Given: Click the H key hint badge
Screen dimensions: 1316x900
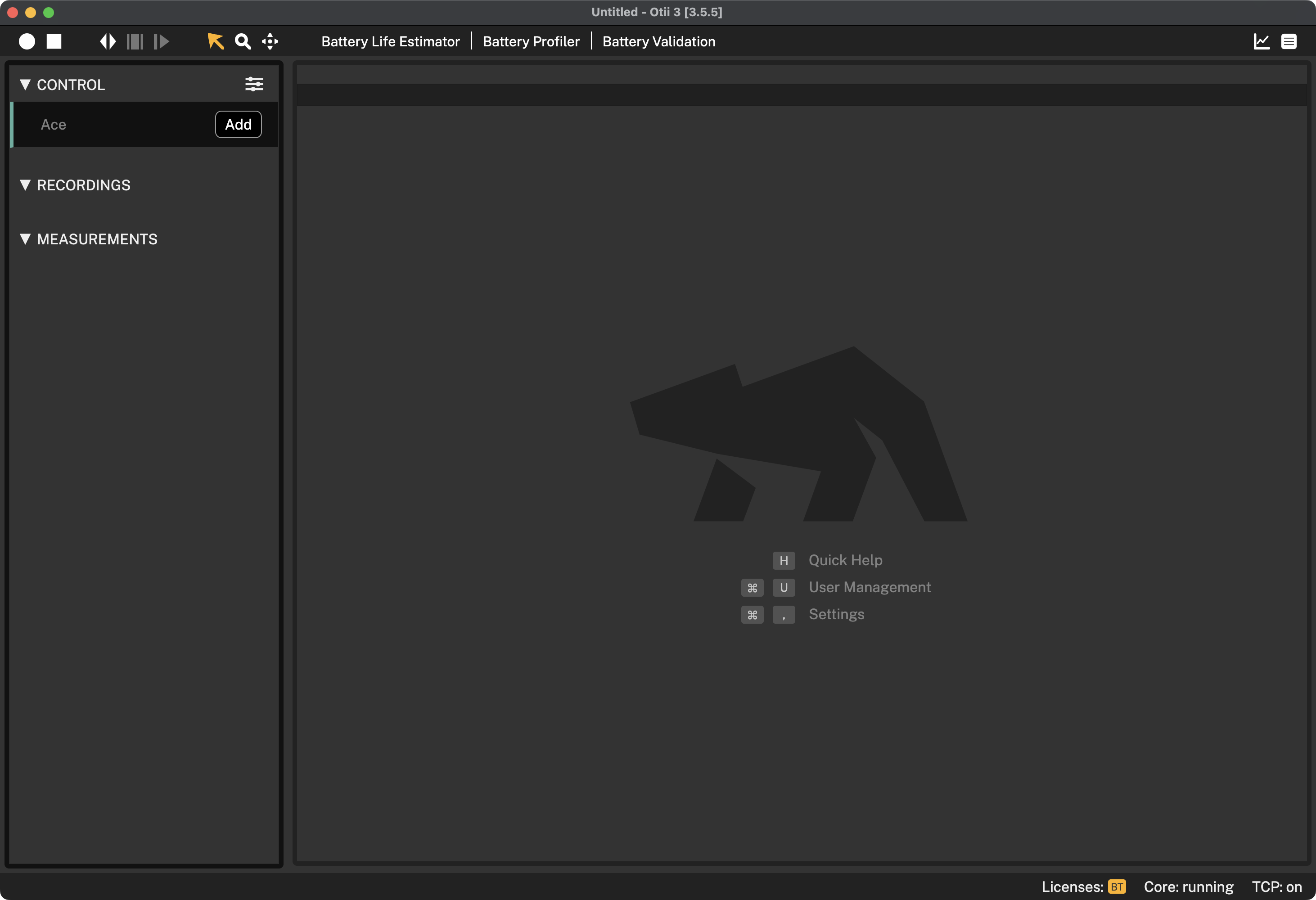Looking at the screenshot, I should point(784,560).
